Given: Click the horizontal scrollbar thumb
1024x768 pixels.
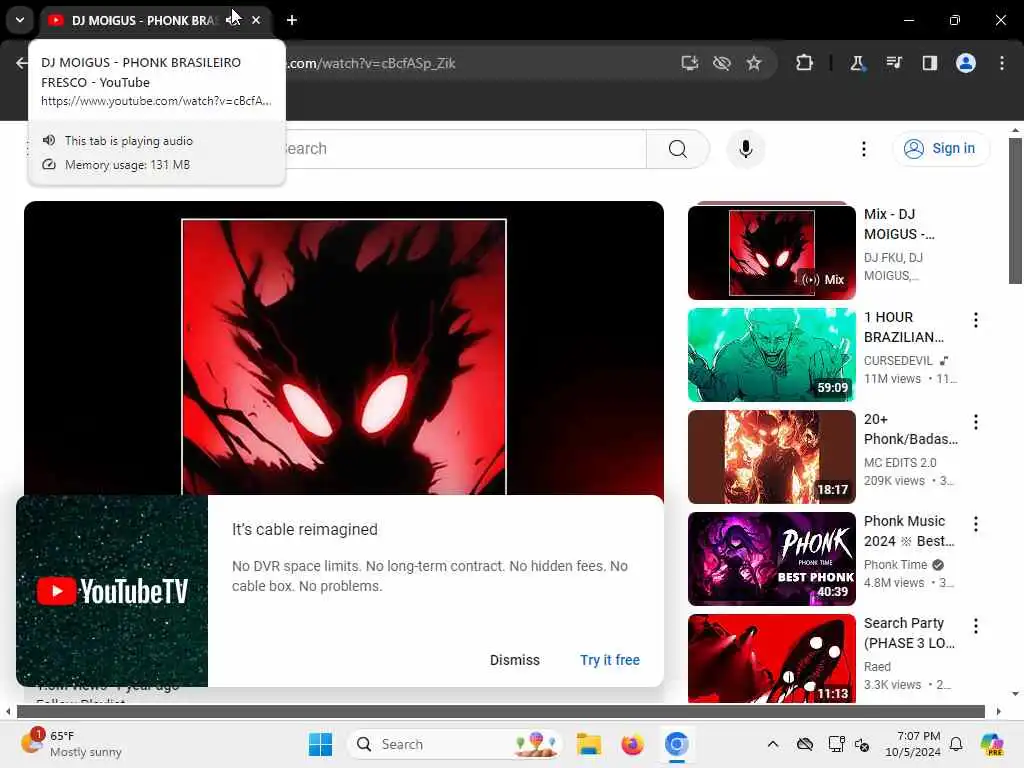Looking at the screenshot, I should click(x=500, y=711).
